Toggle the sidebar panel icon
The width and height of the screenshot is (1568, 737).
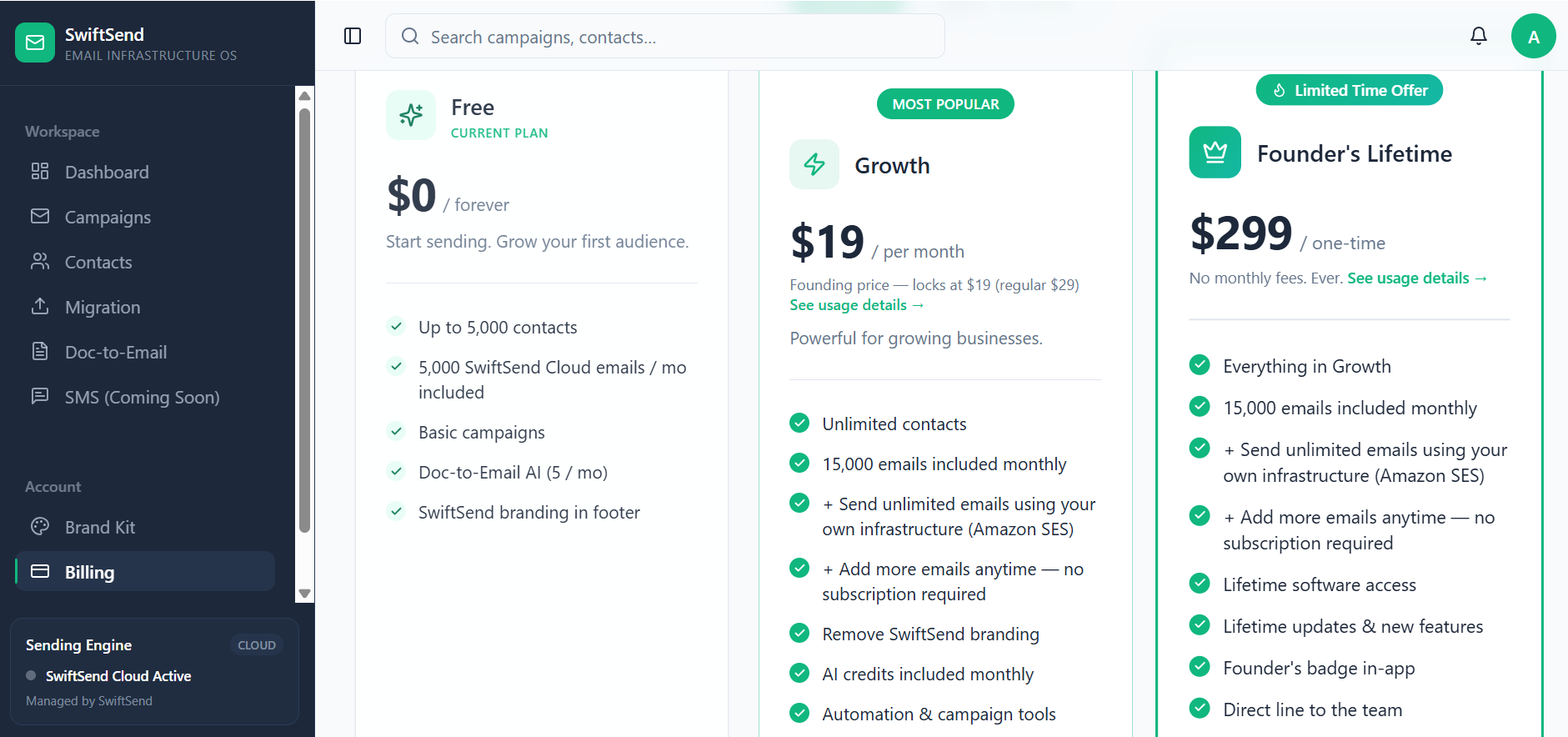(353, 36)
